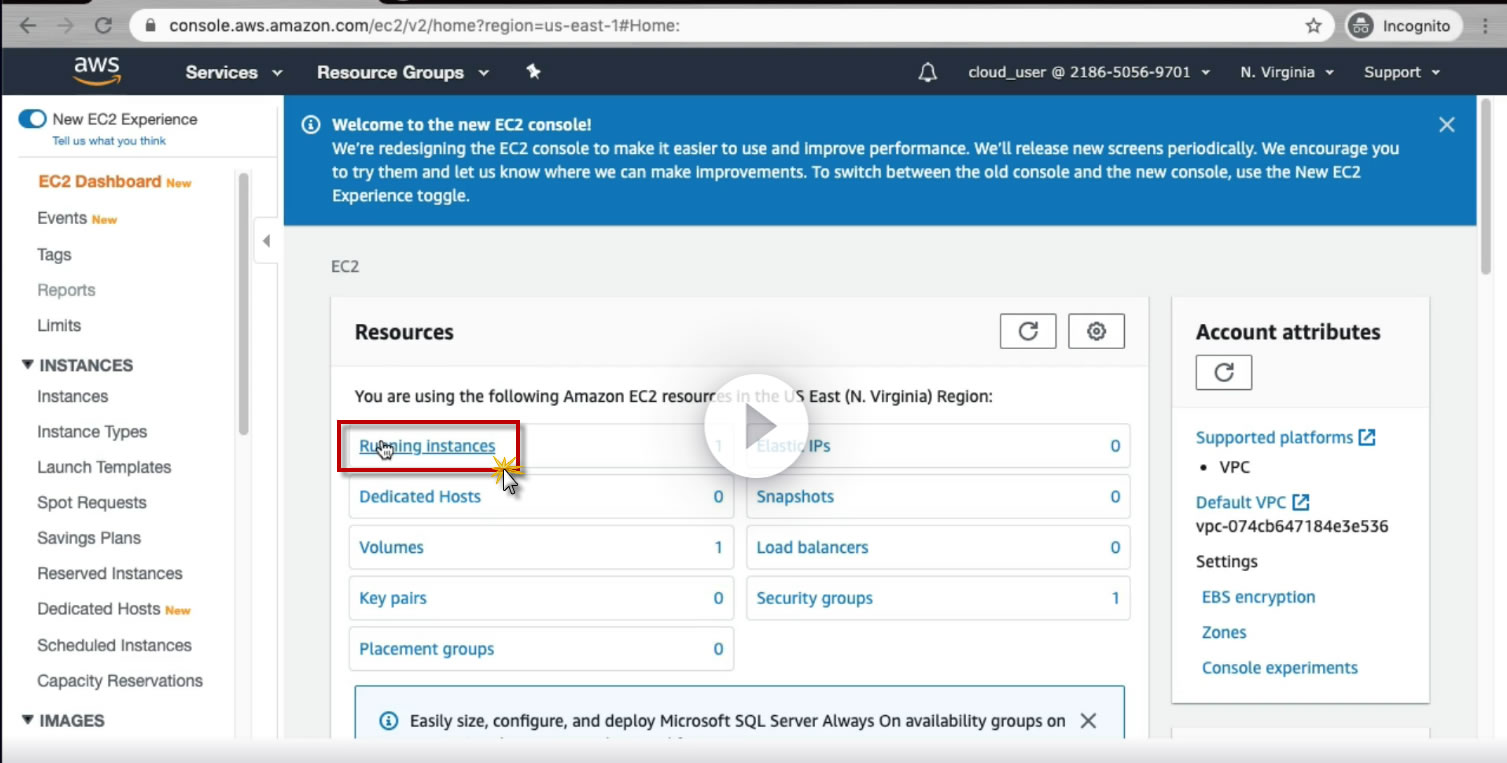The height and width of the screenshot is (763, 1507).
Task: Click the browser address bar URL
Action: 424,26
